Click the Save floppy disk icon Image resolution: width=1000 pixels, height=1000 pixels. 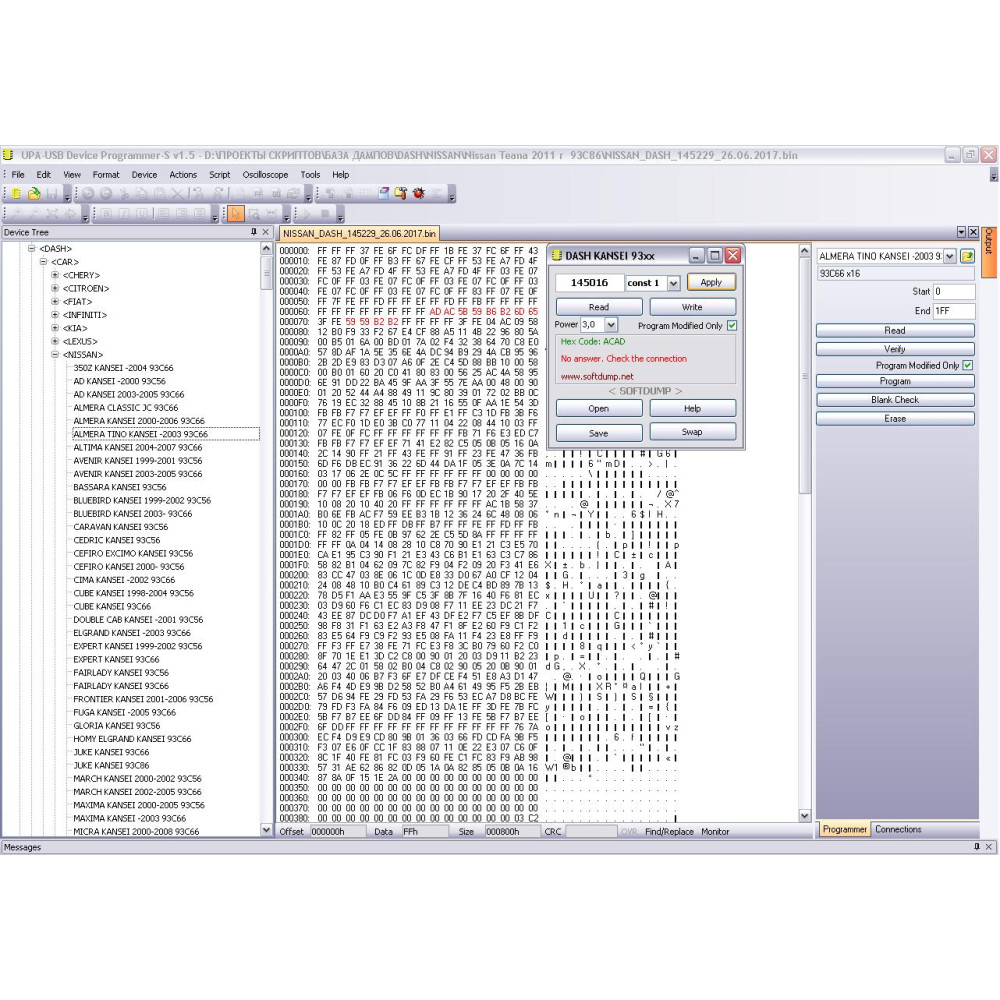(52, 193)
